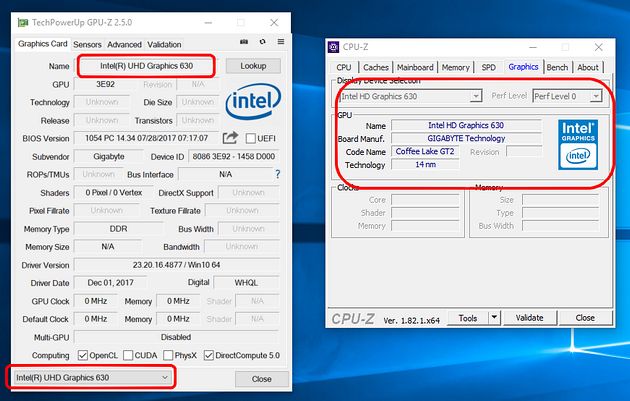Toggle the CUDA checkbox
Viewport: 630px width, 401px height.
tap(128, 355)
